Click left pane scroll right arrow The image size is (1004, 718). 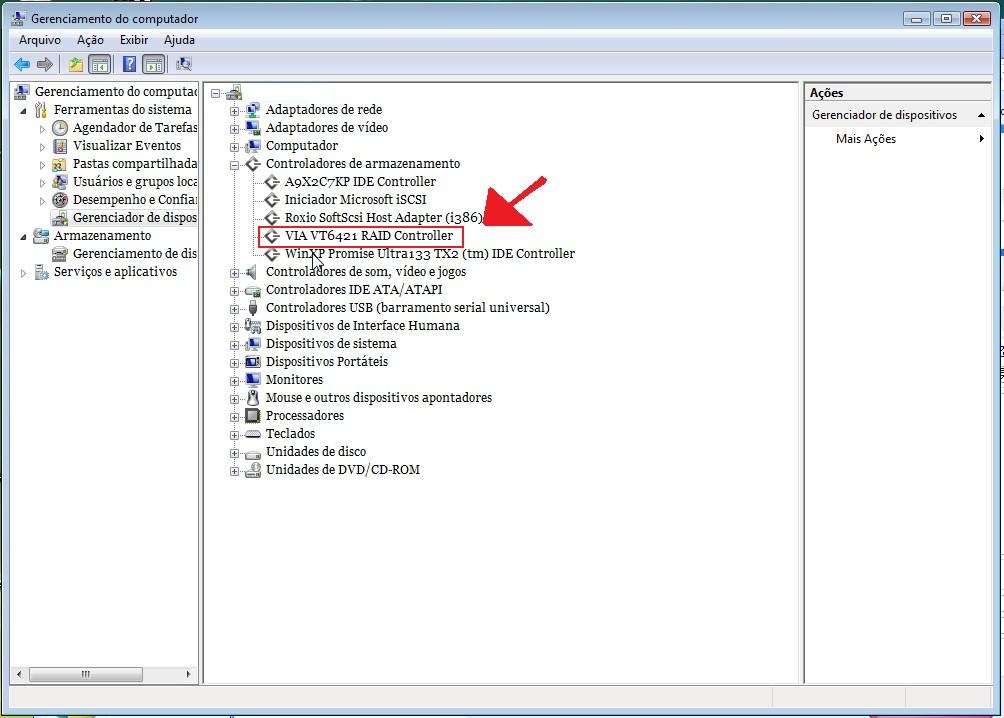click(x=188, y=674)
